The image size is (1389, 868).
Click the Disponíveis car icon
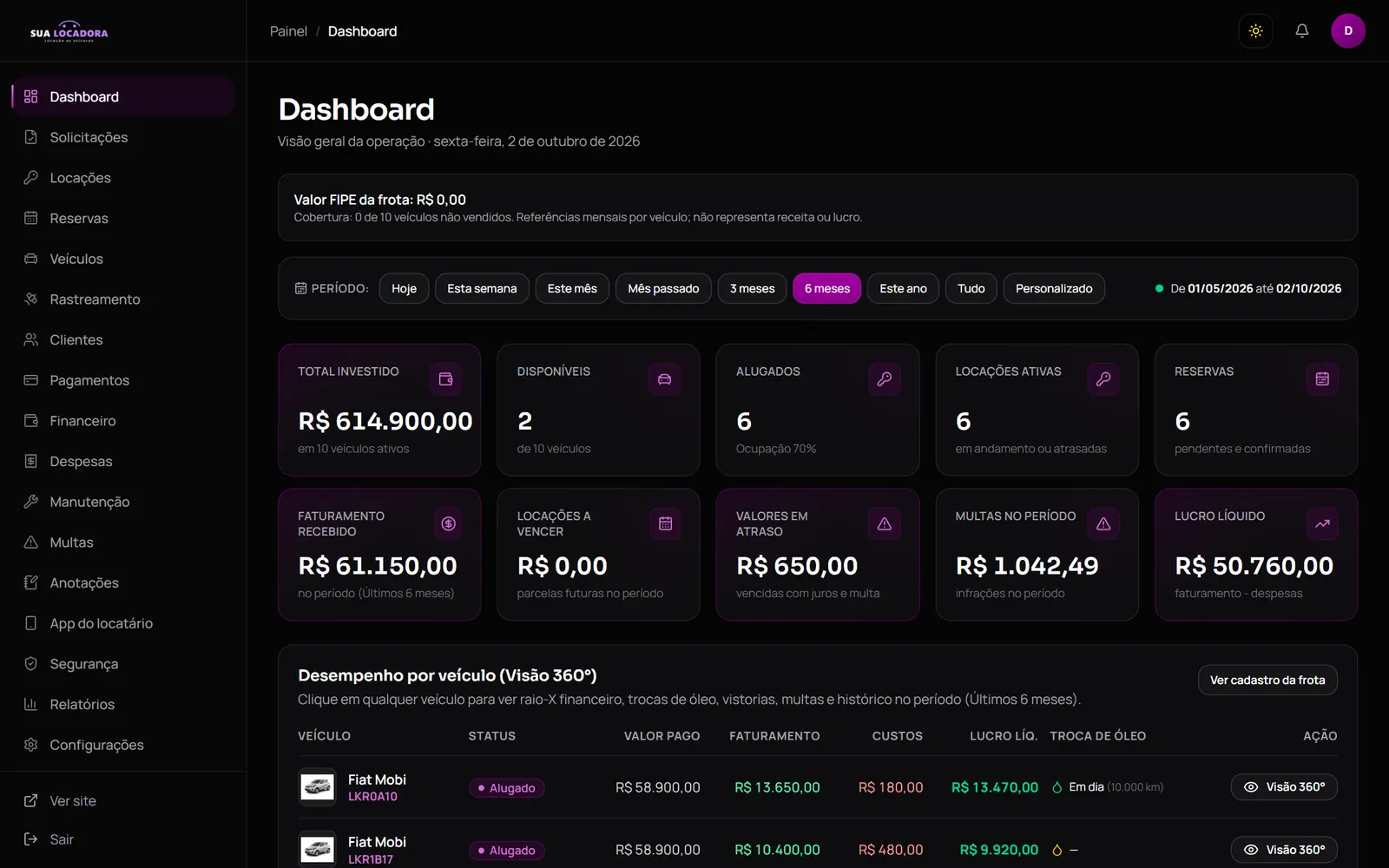(x=665, y=379)
